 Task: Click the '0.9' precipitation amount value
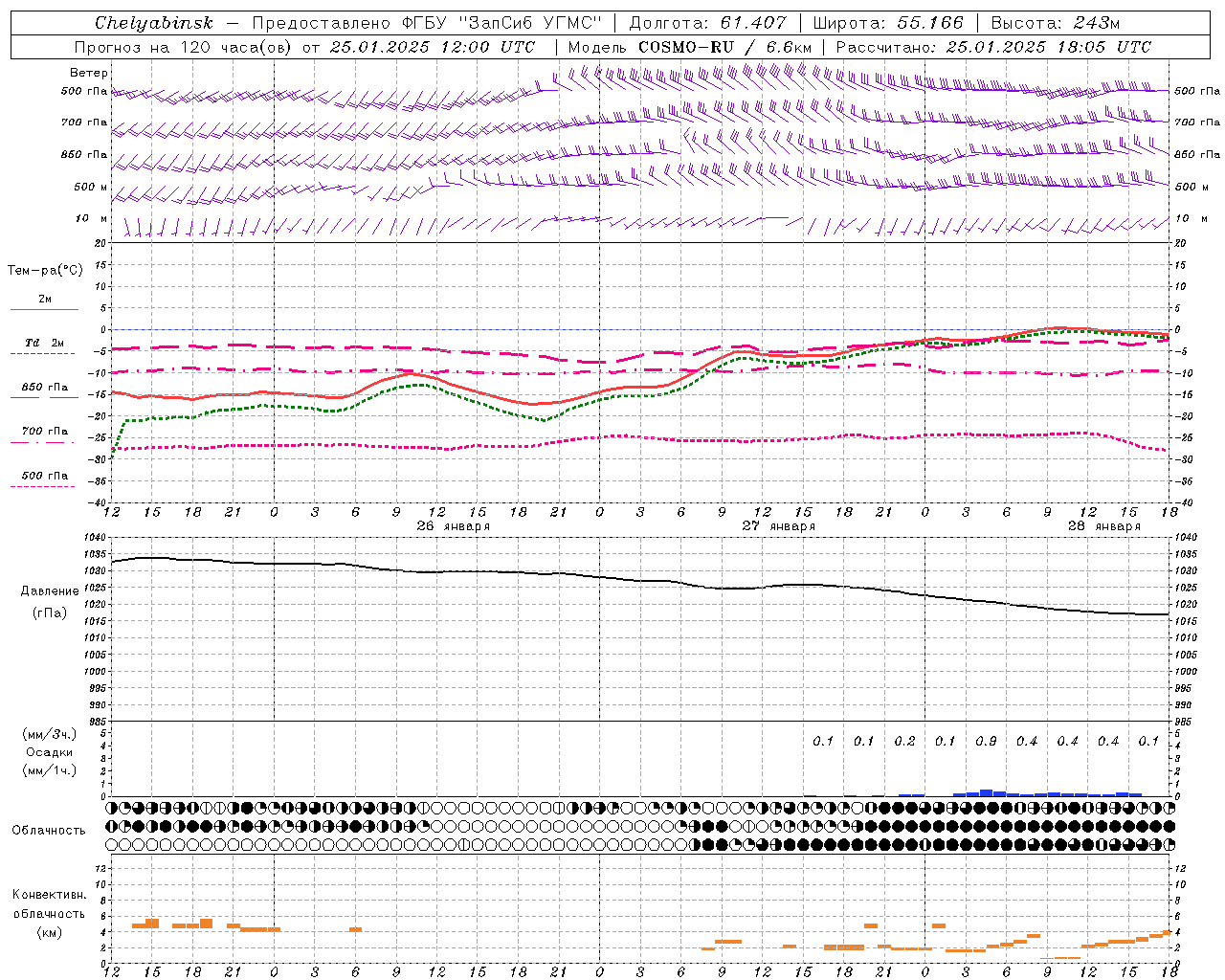986,741
